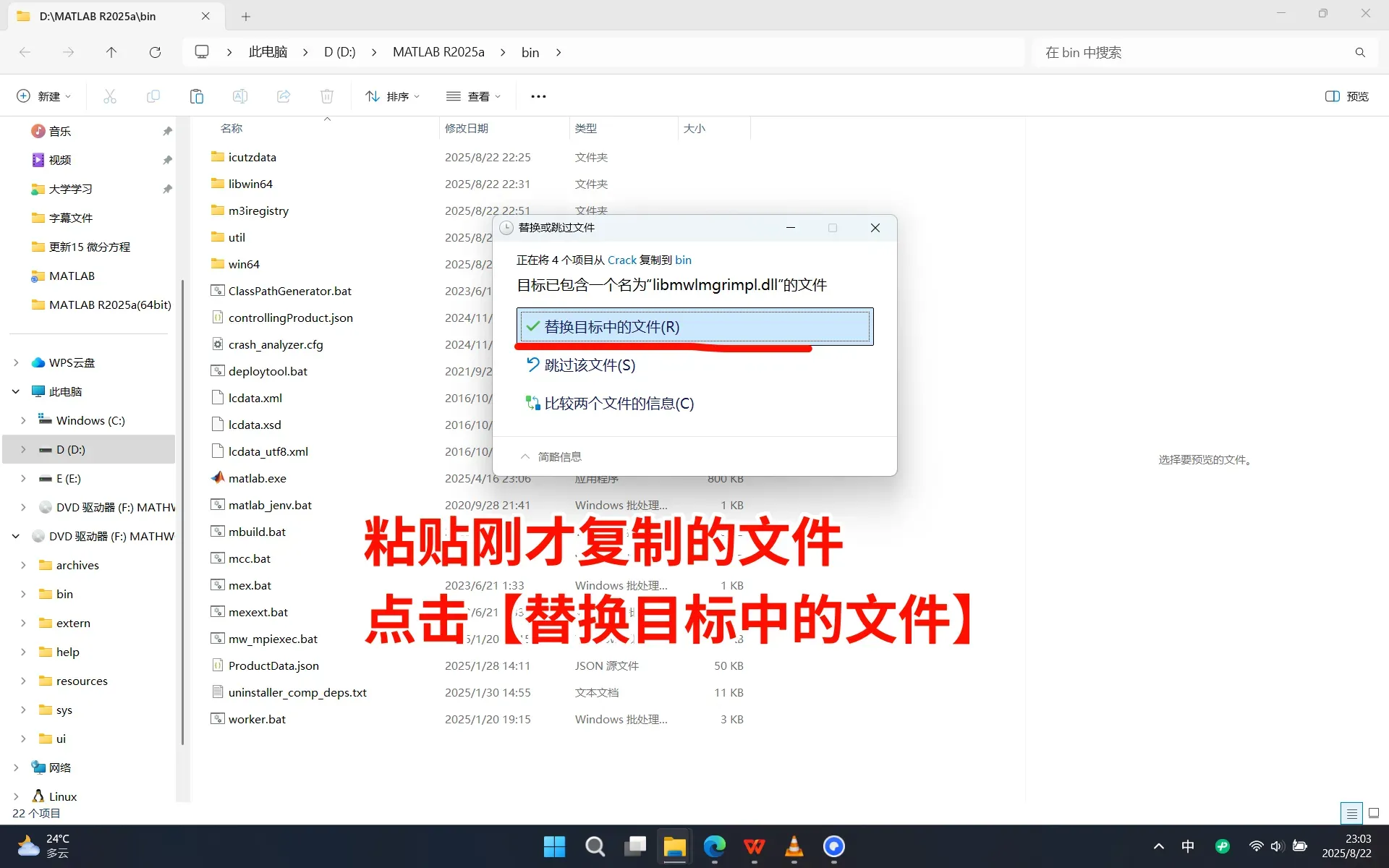Toggle input method 中 in system tray

1187,846
